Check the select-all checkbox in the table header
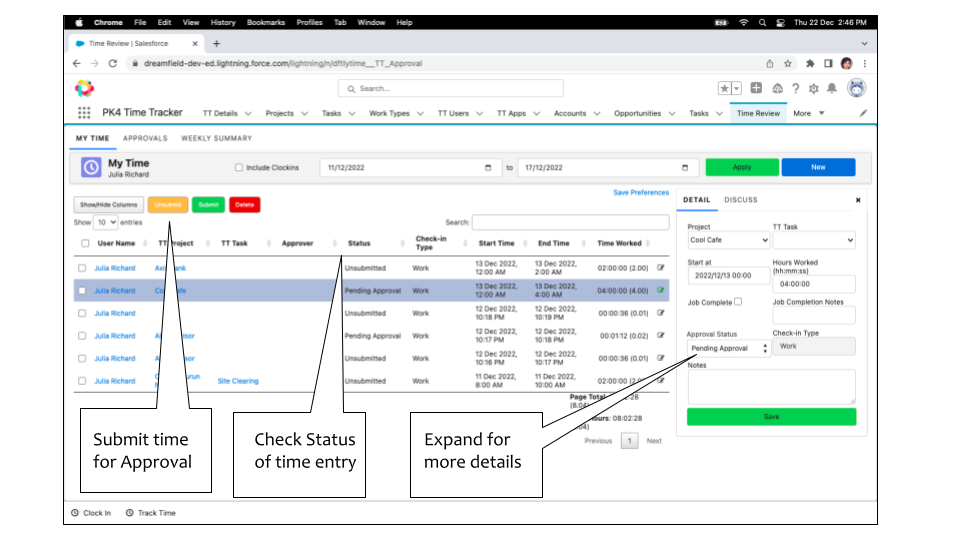 coord(84,243)
